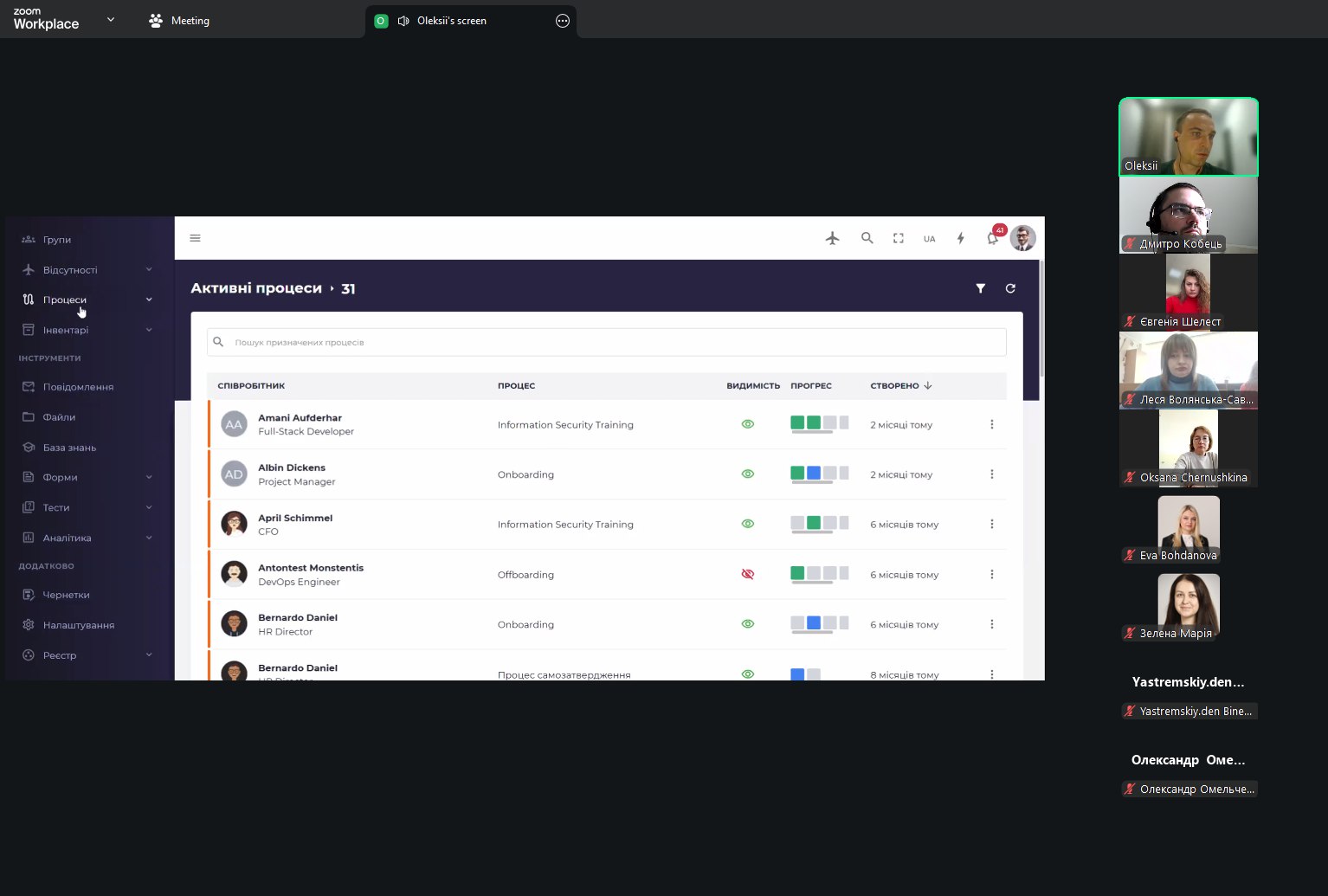The width and height of the screenshot is (1328, 896).
Task: Toggle fullscreen mode icon in header
Action: tap(899, 238)
